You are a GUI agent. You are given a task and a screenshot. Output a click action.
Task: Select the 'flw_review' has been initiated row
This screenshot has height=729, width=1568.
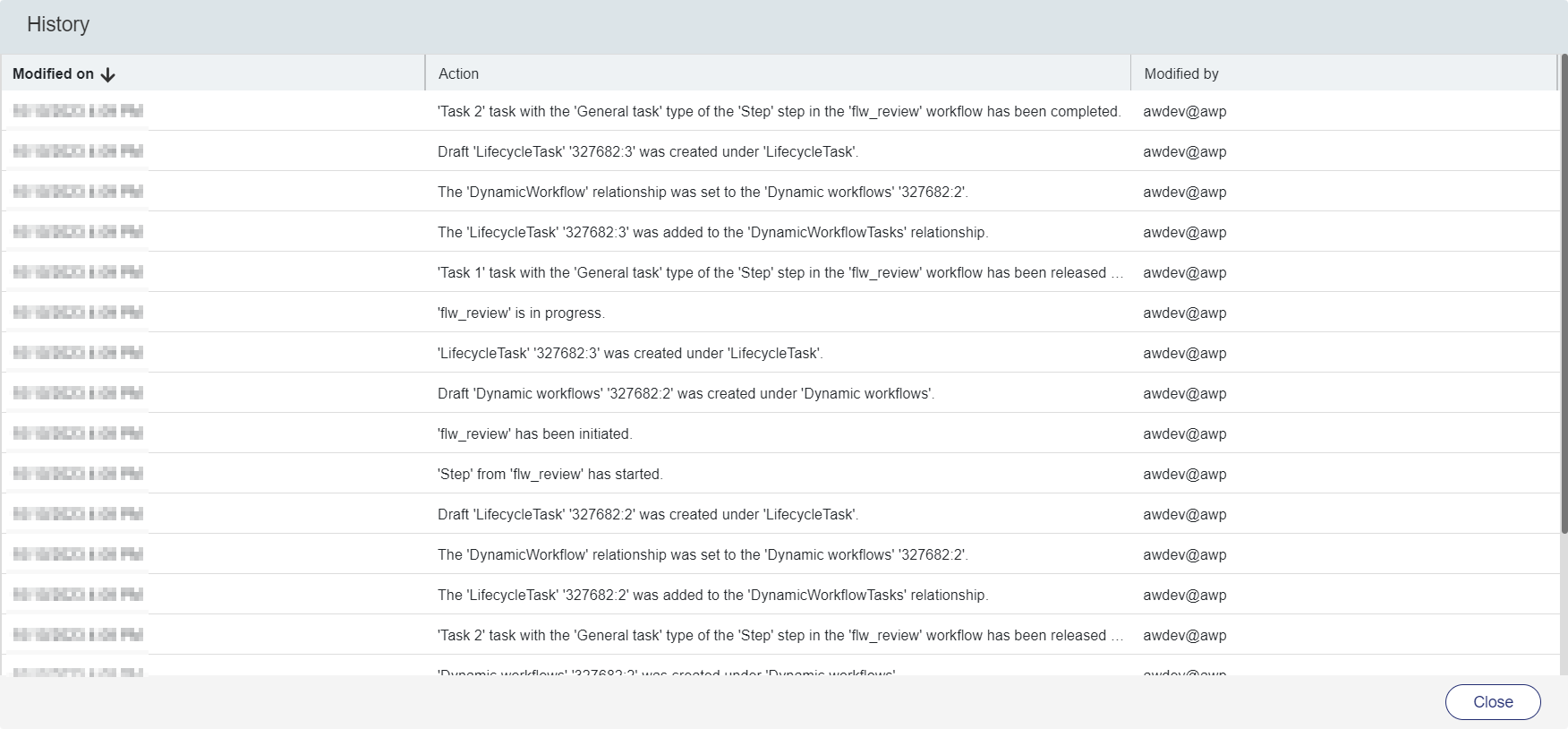pos(534,434)
